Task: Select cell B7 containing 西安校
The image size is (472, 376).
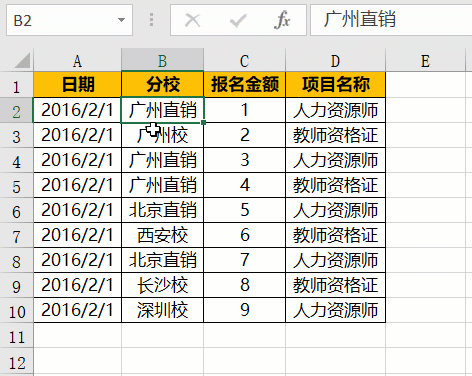Action: pyautogui.click(x=162, y=235)
